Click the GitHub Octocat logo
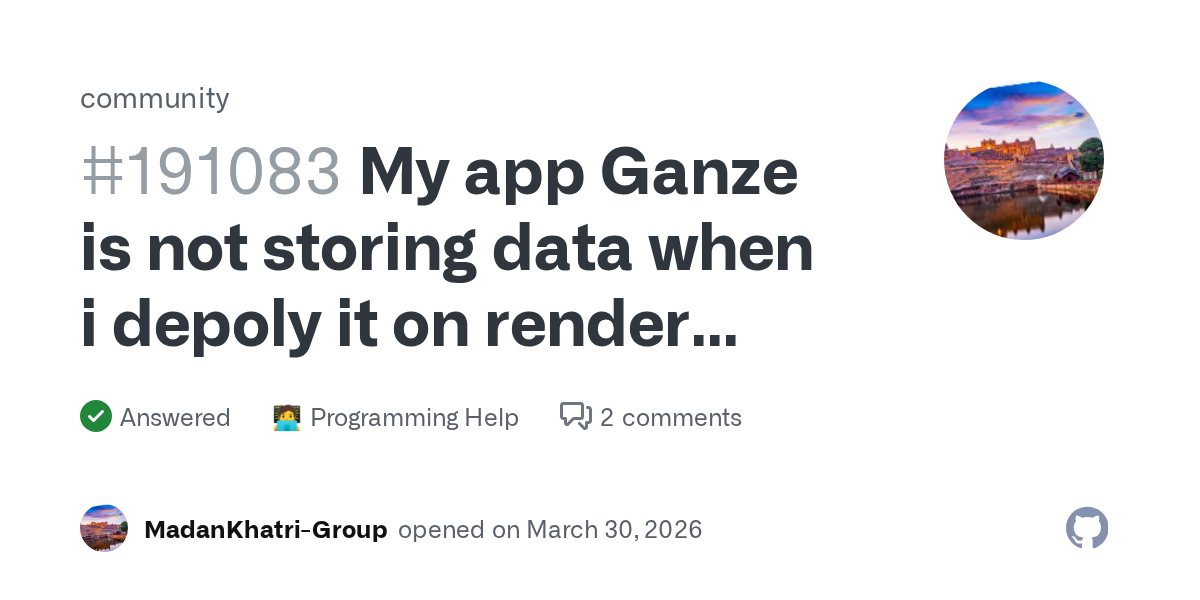Viewport: 1200px width, 600px height. click(x=1087, y=528)
